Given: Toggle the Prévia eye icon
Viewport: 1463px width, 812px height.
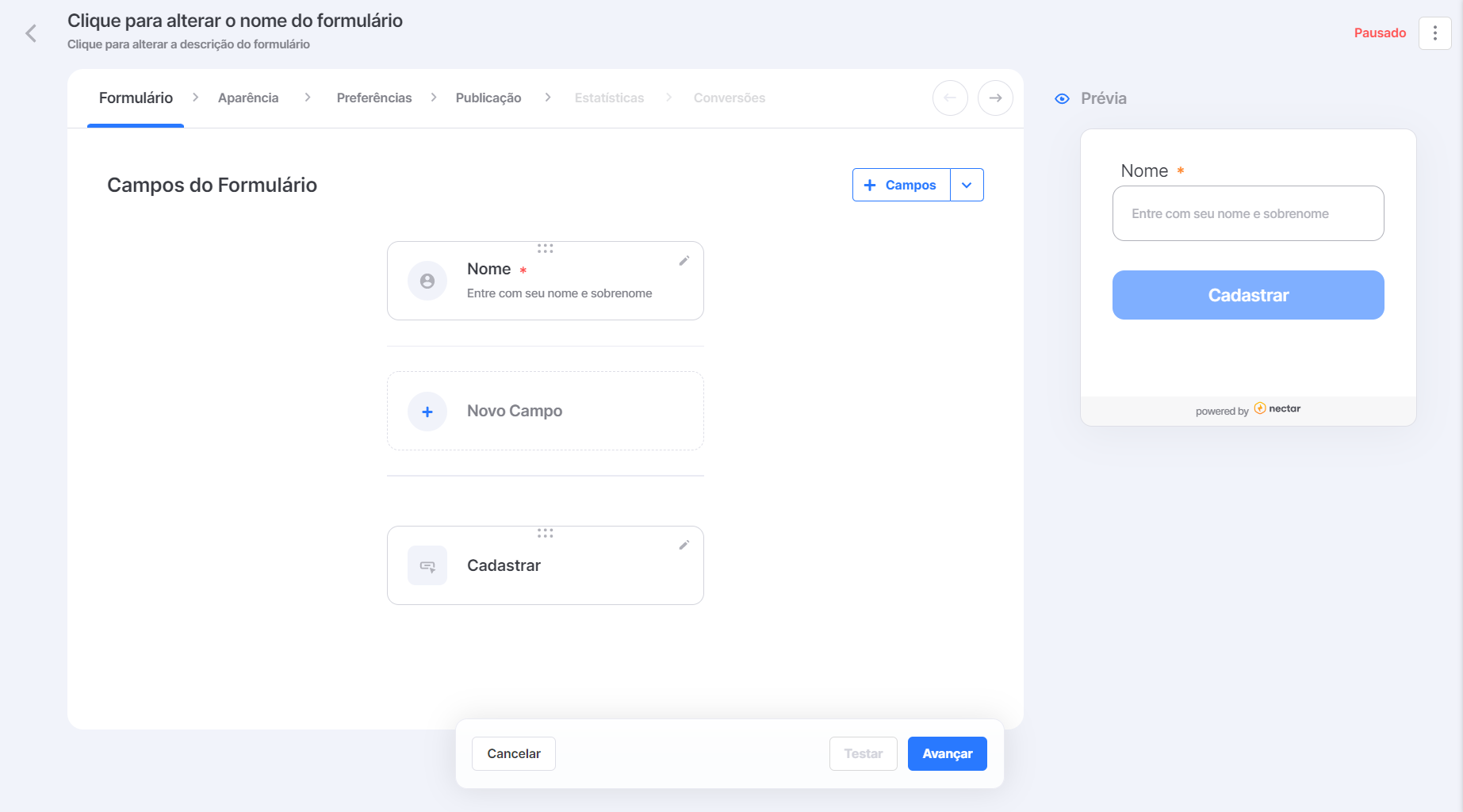Looking at the screenshot, I should pyautogui.click(x=1063, y=98).
